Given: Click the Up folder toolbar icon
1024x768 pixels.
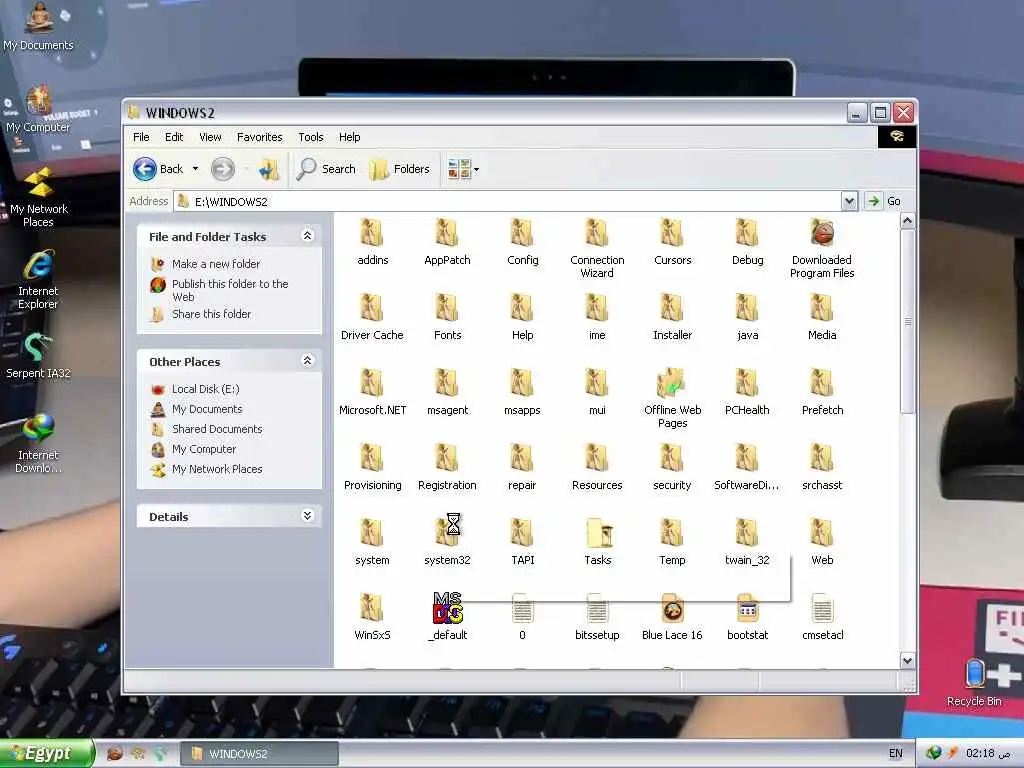Looking at the screenshot, I should pyautogui.click(x=268, y=169).
